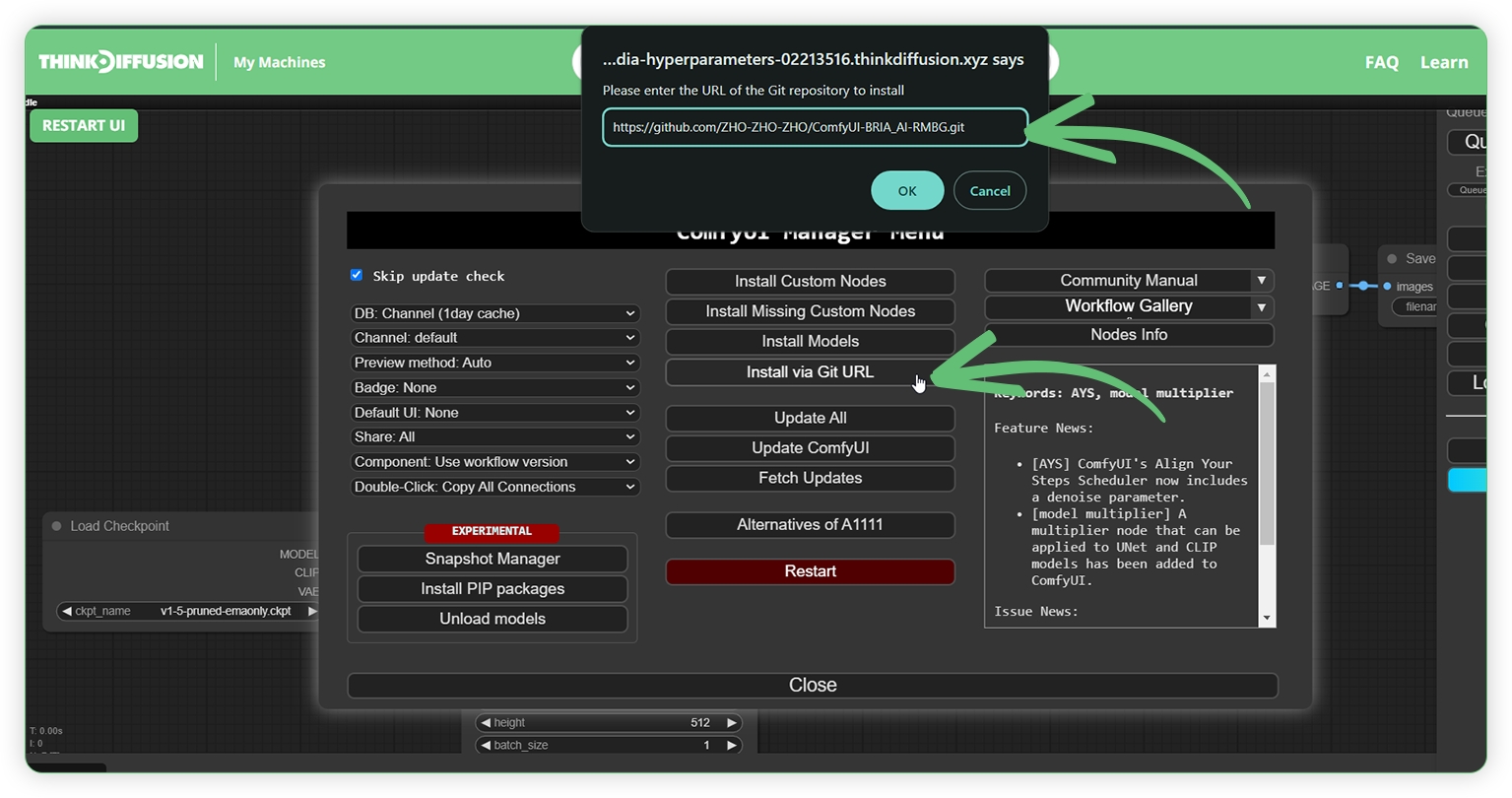1512x798 pixels.
Task: Advance ckpt_name with right arrow
Action: pos(311,611)
